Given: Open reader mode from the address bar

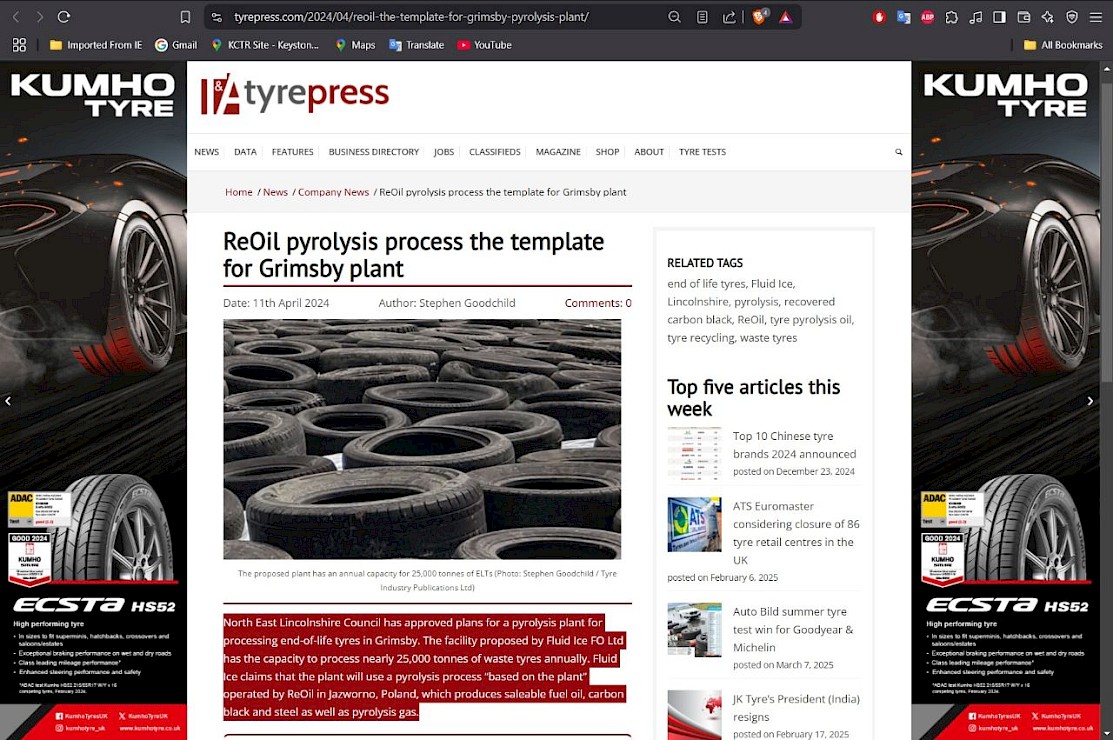Looking at the screenshot, I should pyautogui.click(x=702, y=17).
